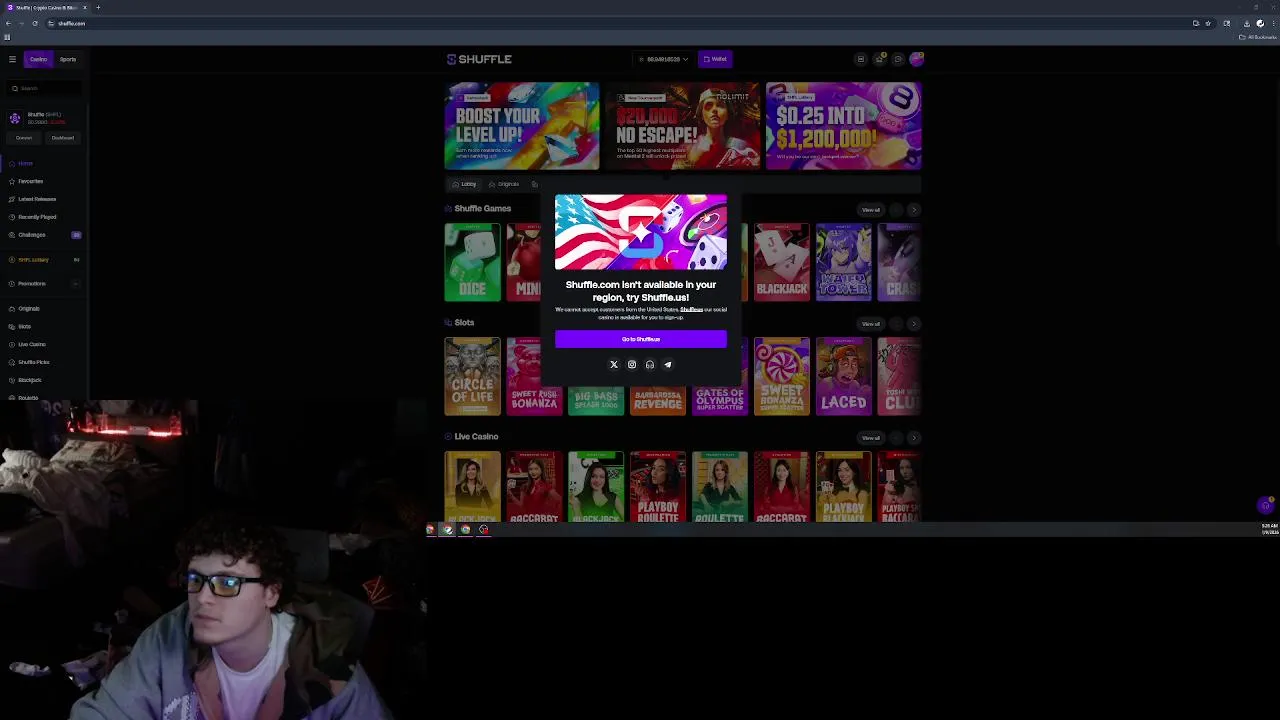Click the Convert button in sidebar
The width and height of the screenshot is (1280, 720).
pos(24,138)
